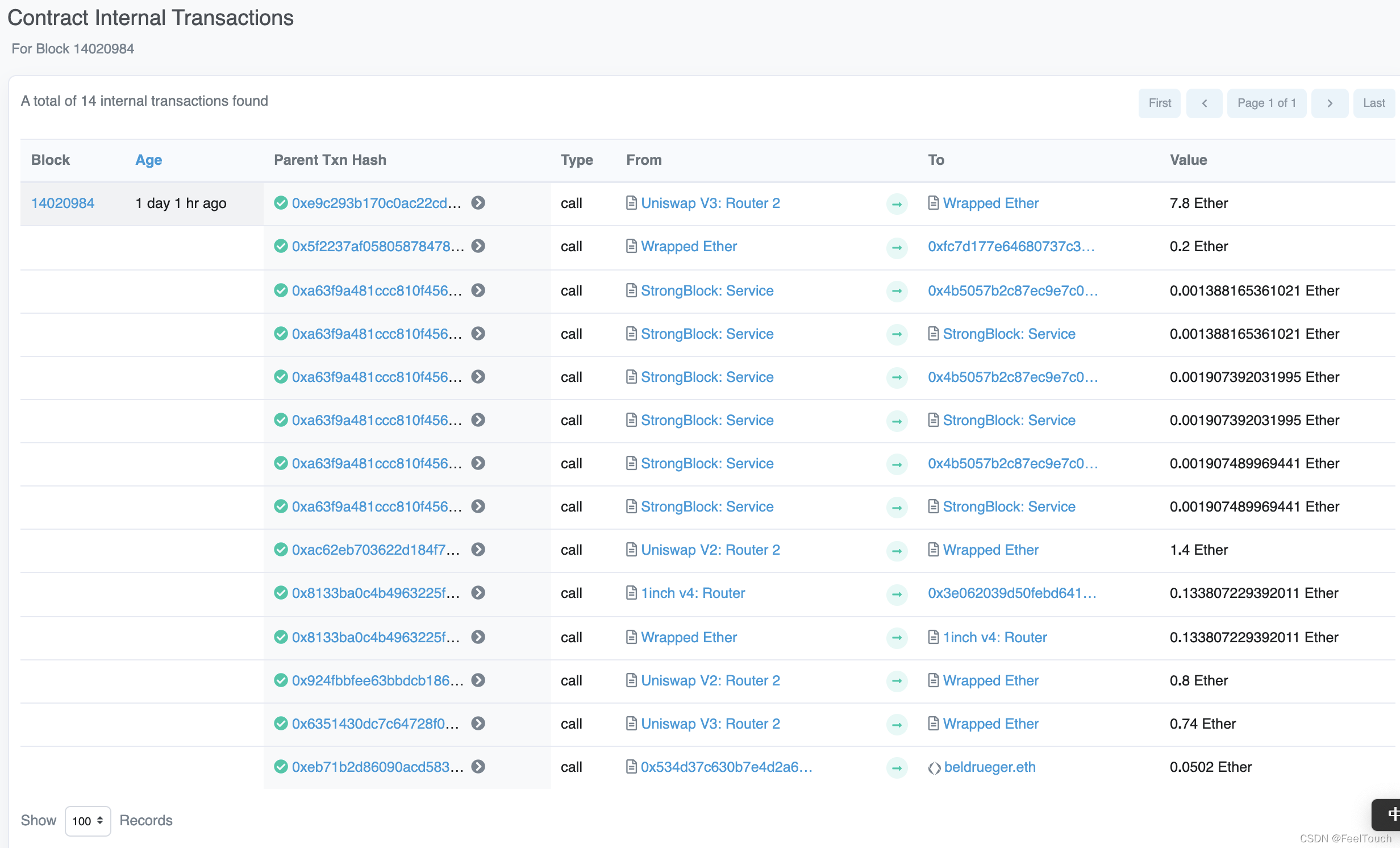Screen dimensions: 1400x848
Task: Expand the Records per page dropdown
Action: click(88, 820)
